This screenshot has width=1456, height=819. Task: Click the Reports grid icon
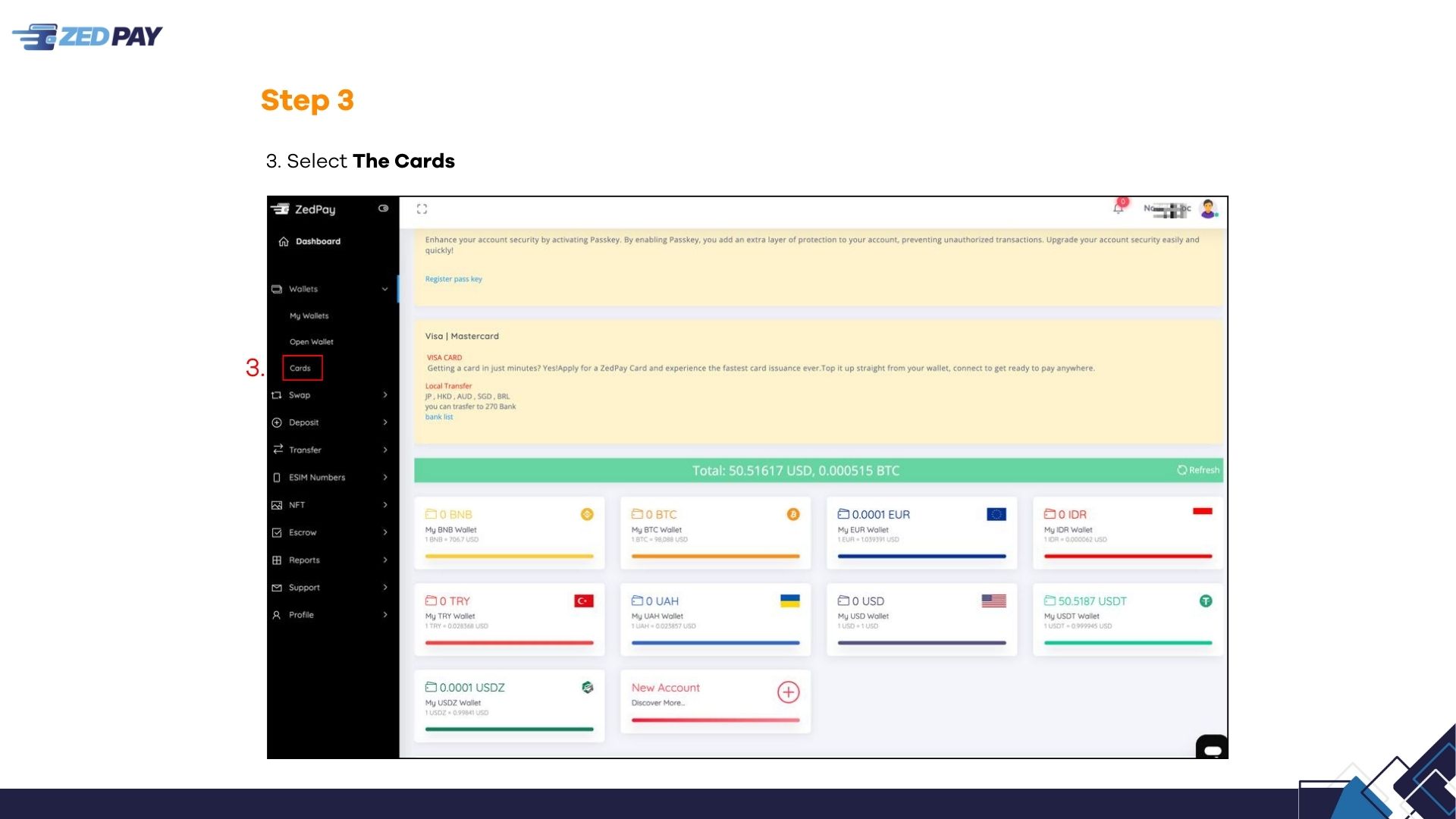[277, 560]
